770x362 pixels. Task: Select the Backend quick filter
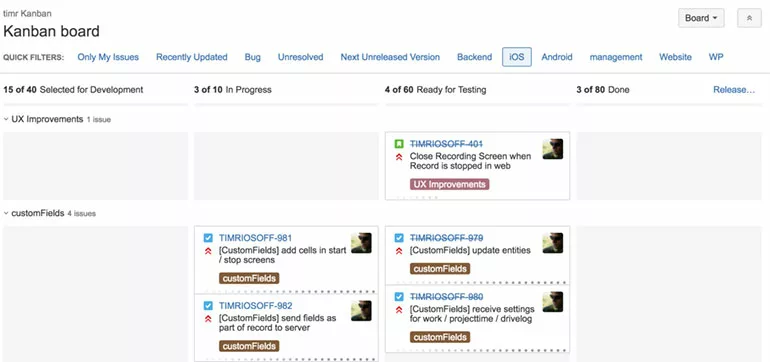474,57
